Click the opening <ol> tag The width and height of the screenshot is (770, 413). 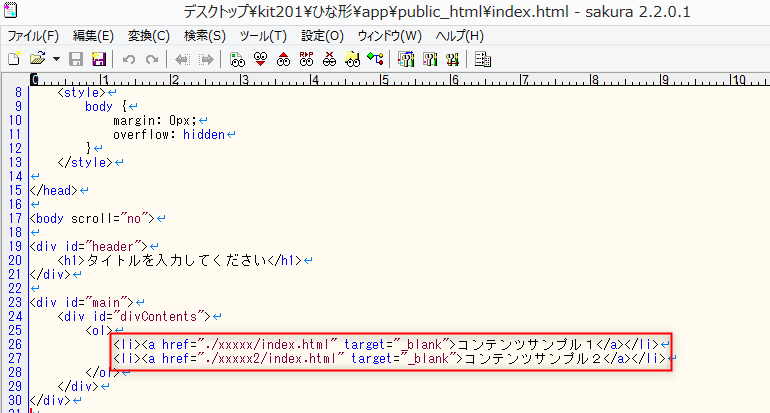pyautogui.click(x=99, y=330)
